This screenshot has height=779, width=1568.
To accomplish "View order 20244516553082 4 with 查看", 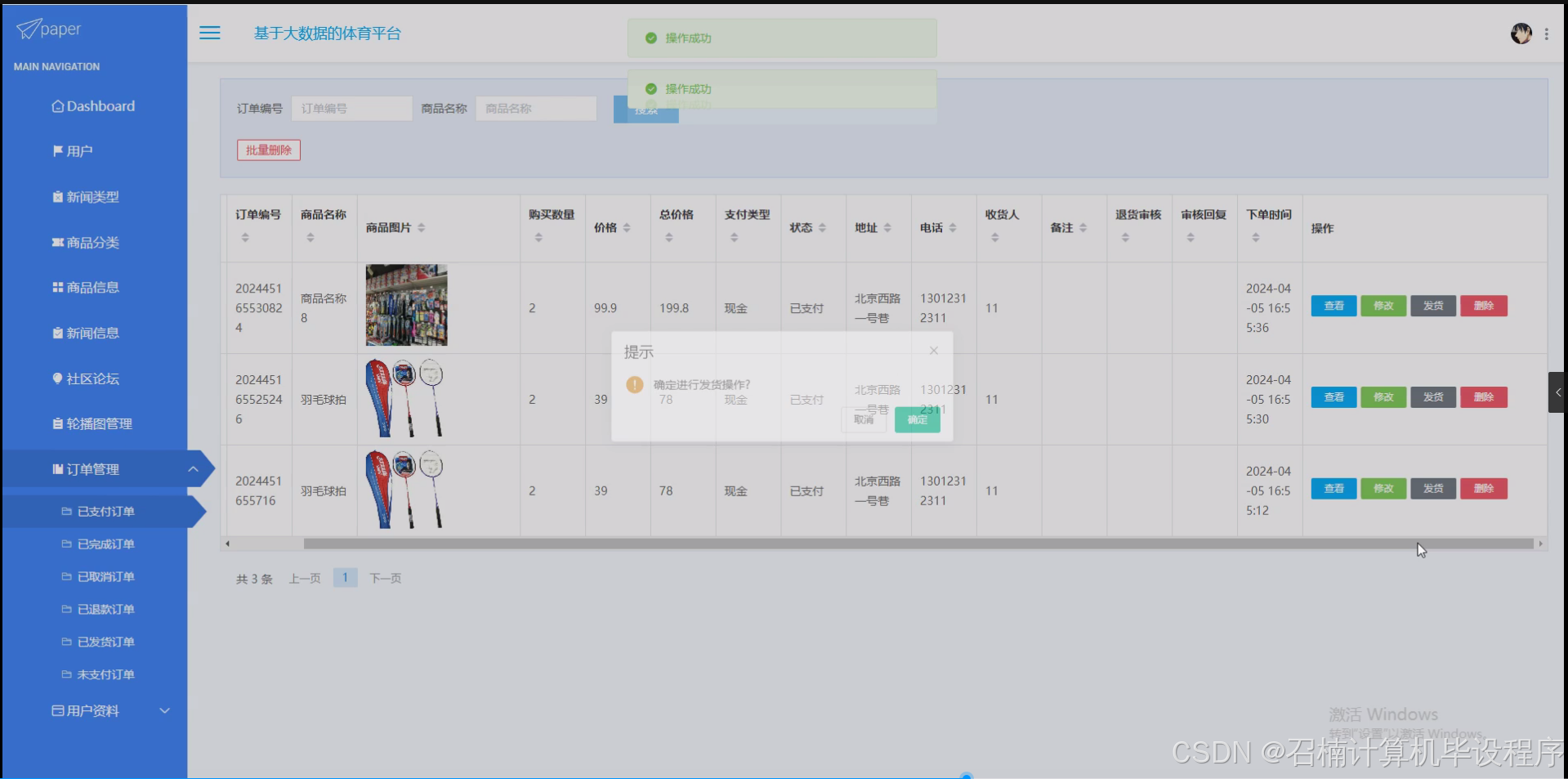I will [x=1333, y=306].
